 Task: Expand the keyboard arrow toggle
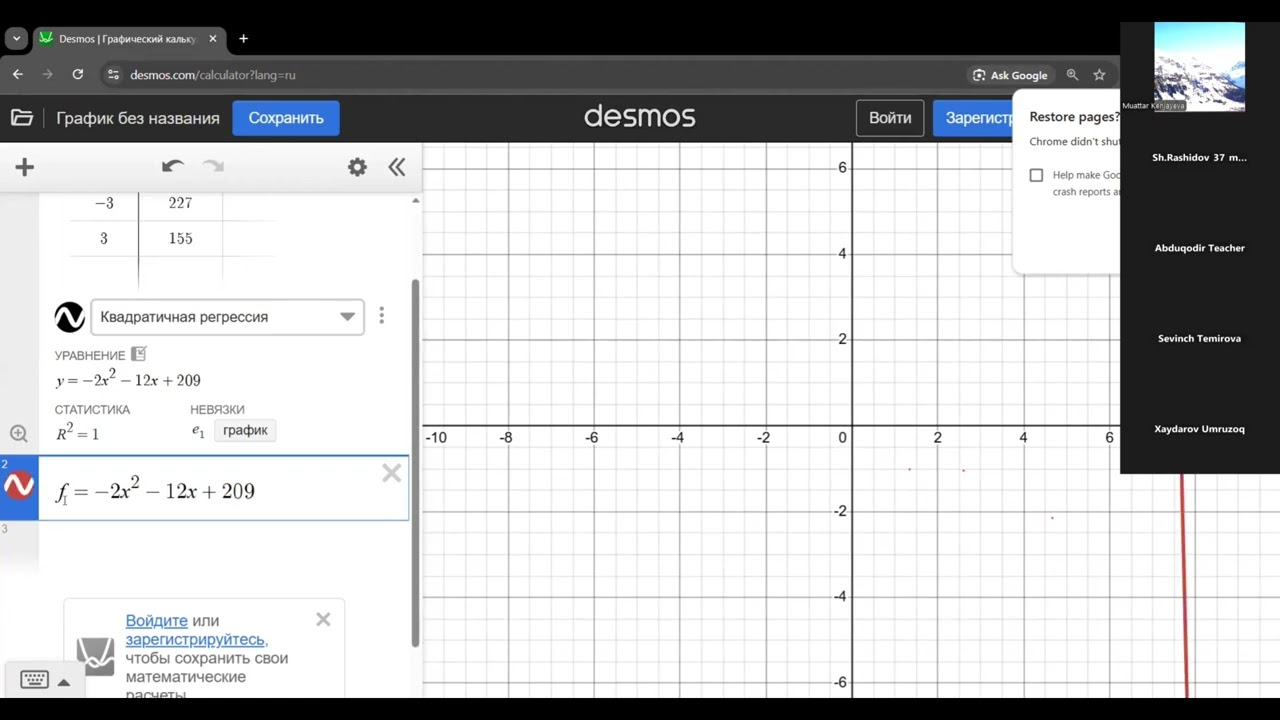point(63,682)
